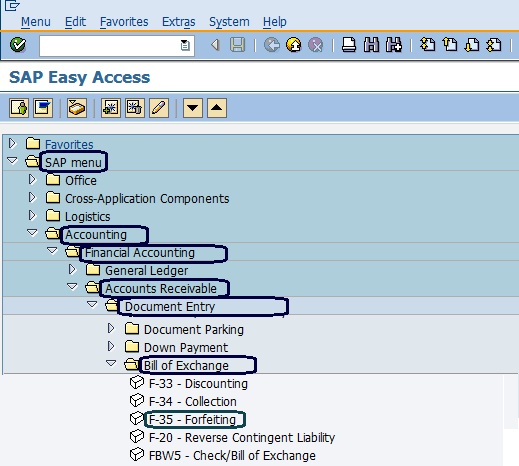Click the SAP Business Workplace icon
This screenshot has width=519, height=466.
tap(77, 108)
